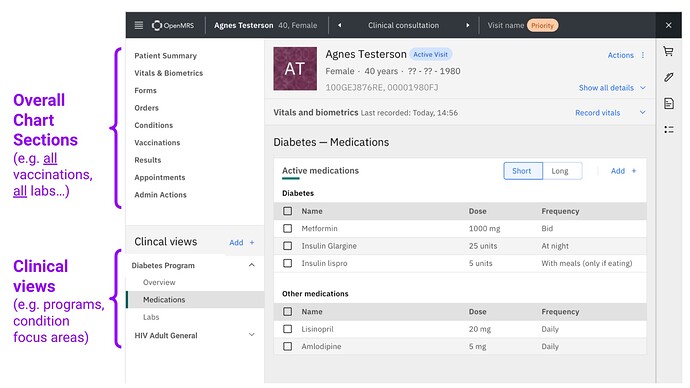Image resolution: width=690 pixels, height=388 pixels.
Task: Open Vitals & Biometrics section
Action: click(169, 73)
